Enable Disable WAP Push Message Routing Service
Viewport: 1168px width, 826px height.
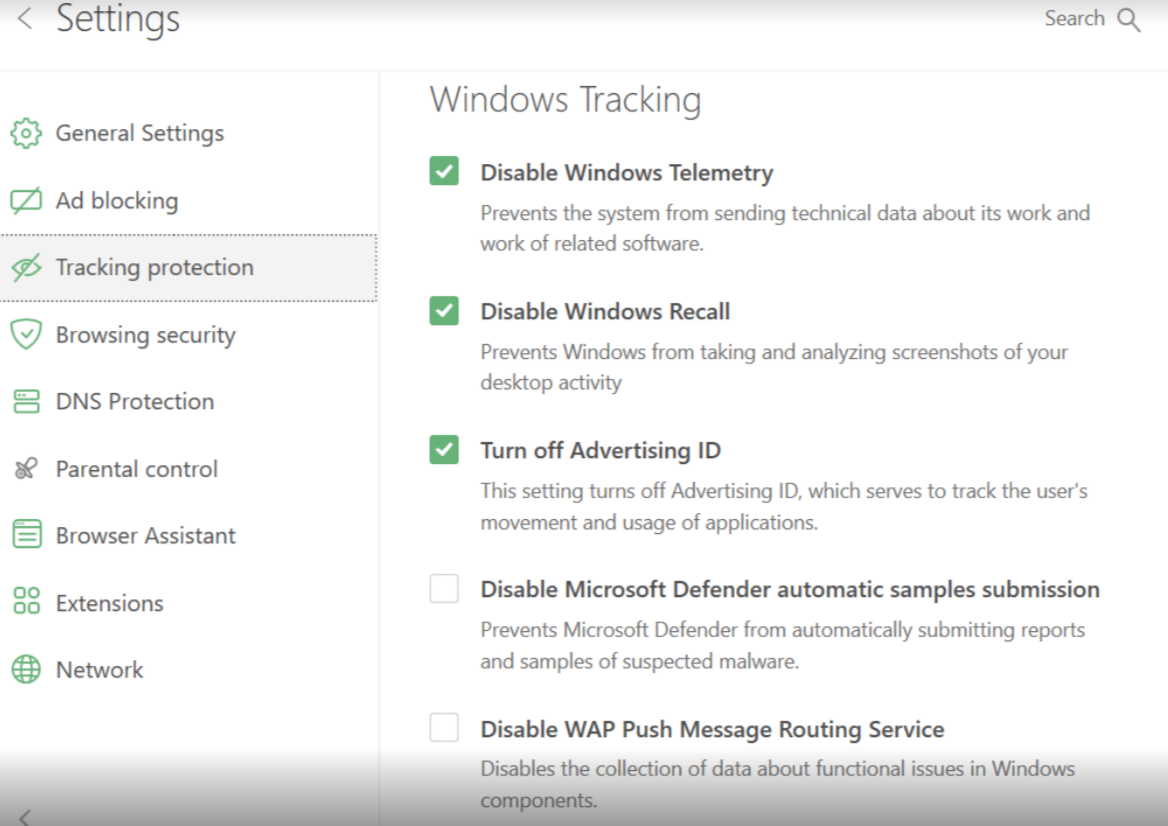click(444, 728)
